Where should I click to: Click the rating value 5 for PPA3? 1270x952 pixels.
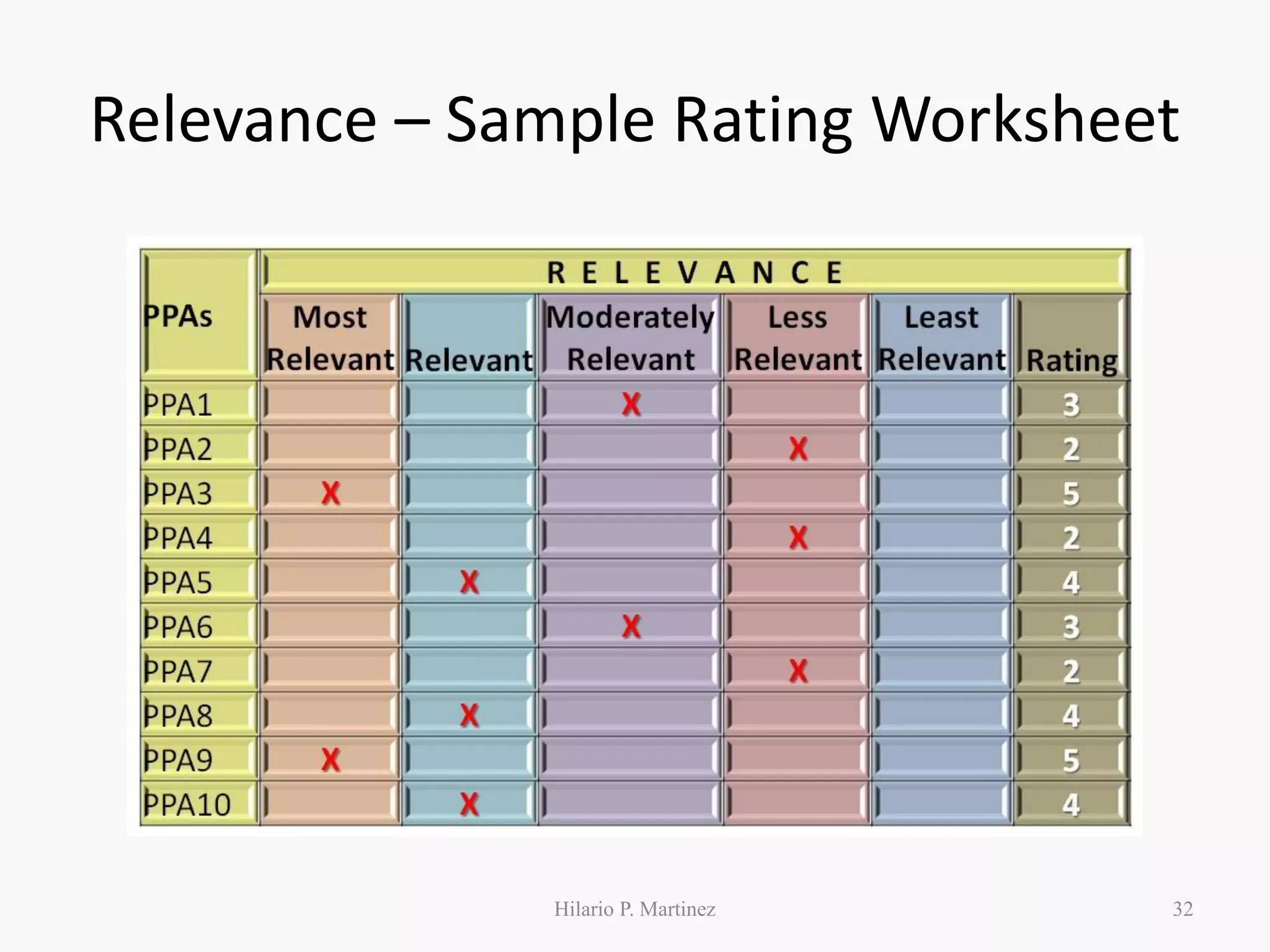click(x=1071, y=493)
